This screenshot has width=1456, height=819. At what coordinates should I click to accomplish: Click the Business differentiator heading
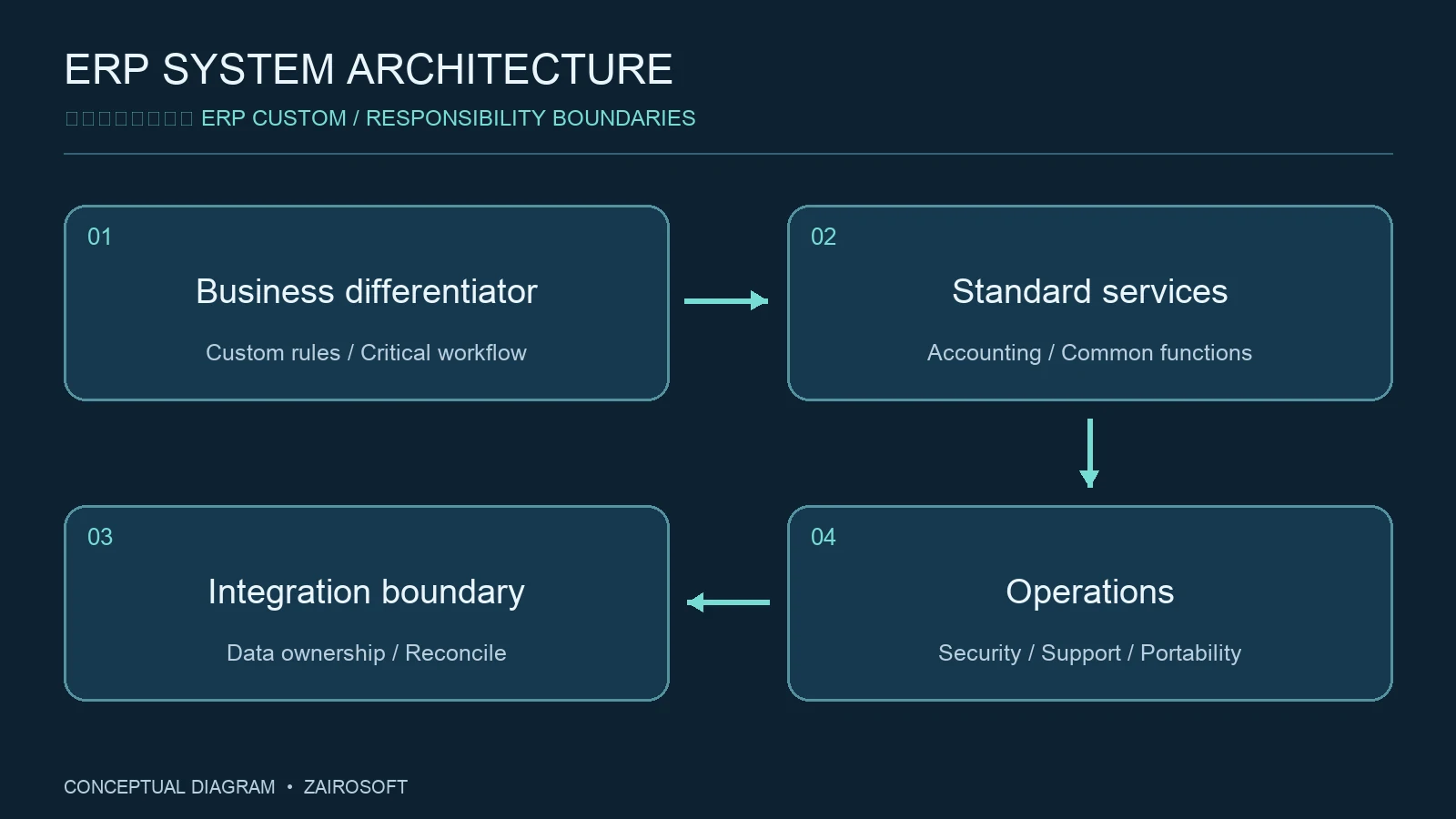tap(367, 291)
